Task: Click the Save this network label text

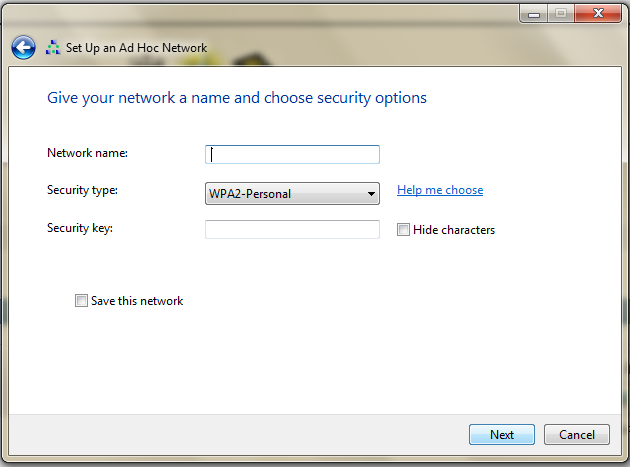Action: click(x=137, y=301)
